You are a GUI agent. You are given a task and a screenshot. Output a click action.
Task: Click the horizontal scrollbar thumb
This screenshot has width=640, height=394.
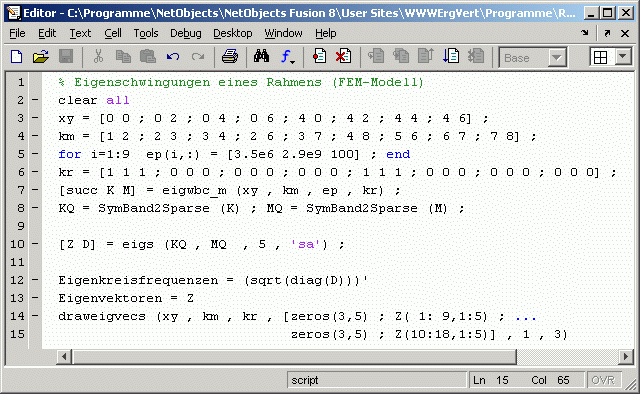(294, 356)
